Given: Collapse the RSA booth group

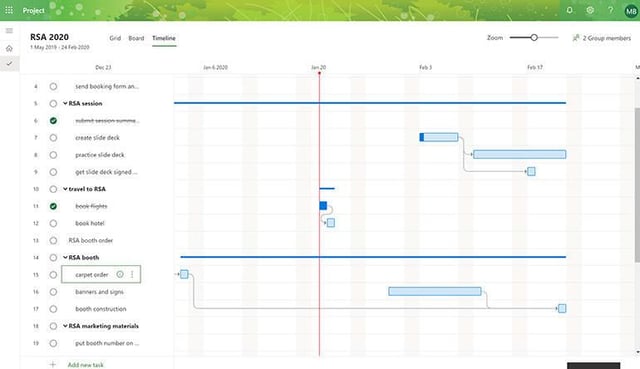Looking at the screenshot, I should tap(65, 258).
